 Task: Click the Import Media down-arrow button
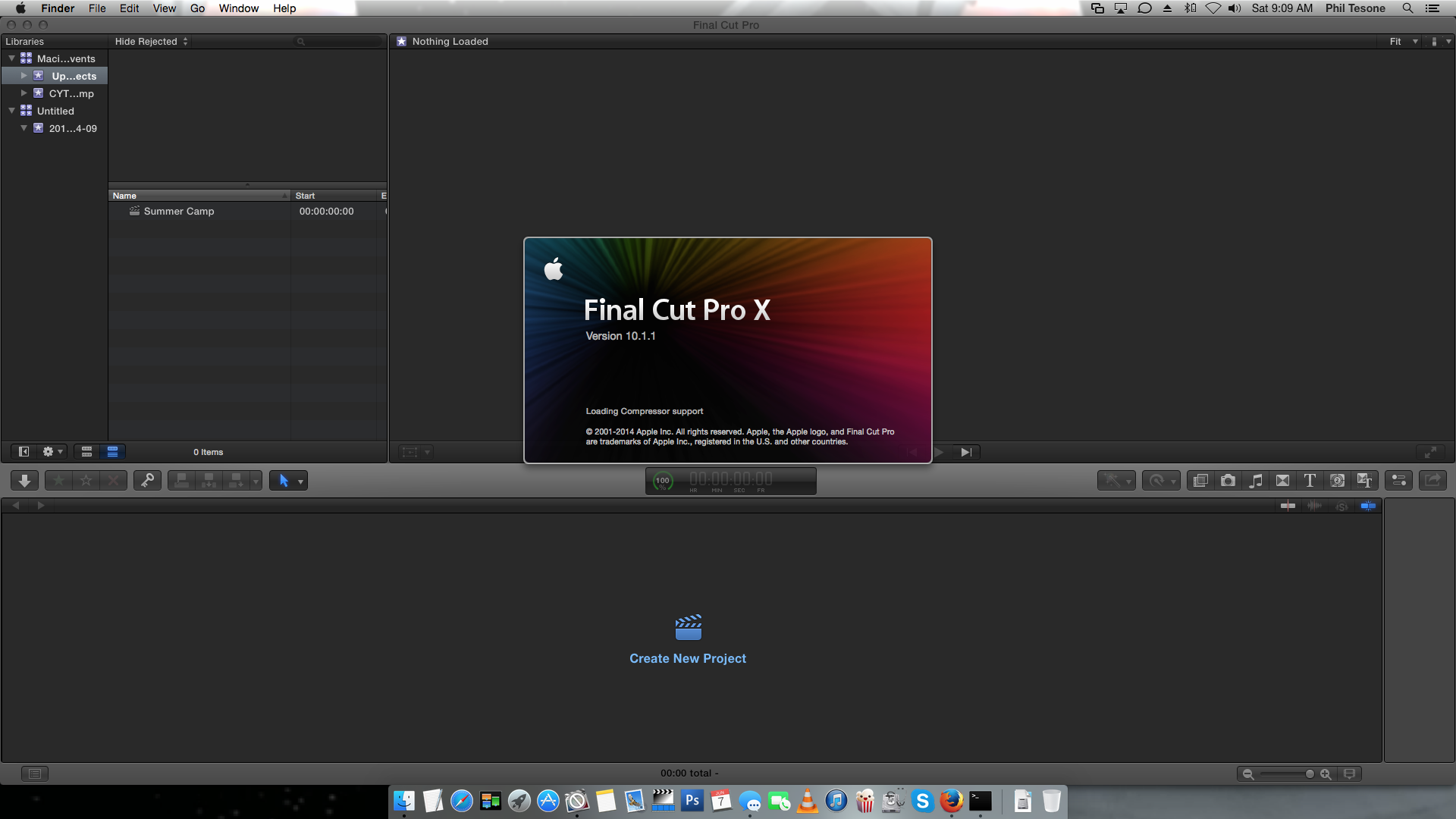point(24,481)
